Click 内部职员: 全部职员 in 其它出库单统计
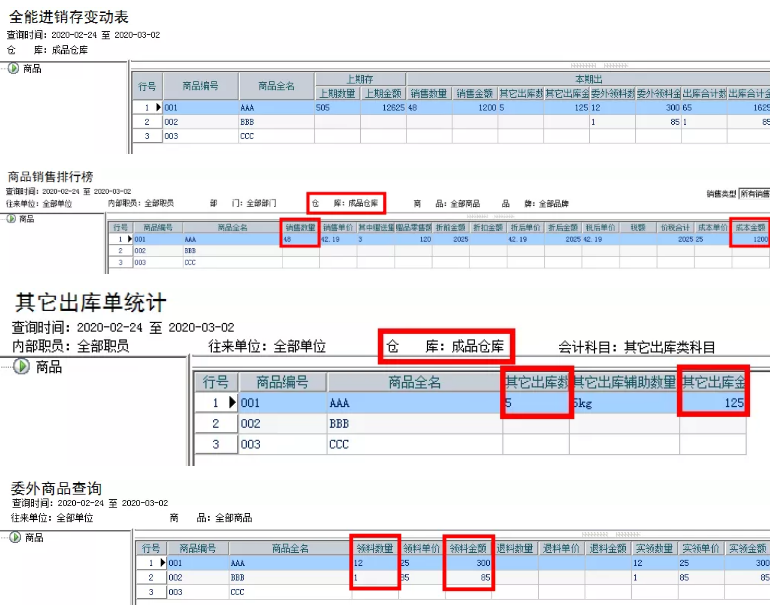Viewport: 770px width, 616px height. click(70, 346)
